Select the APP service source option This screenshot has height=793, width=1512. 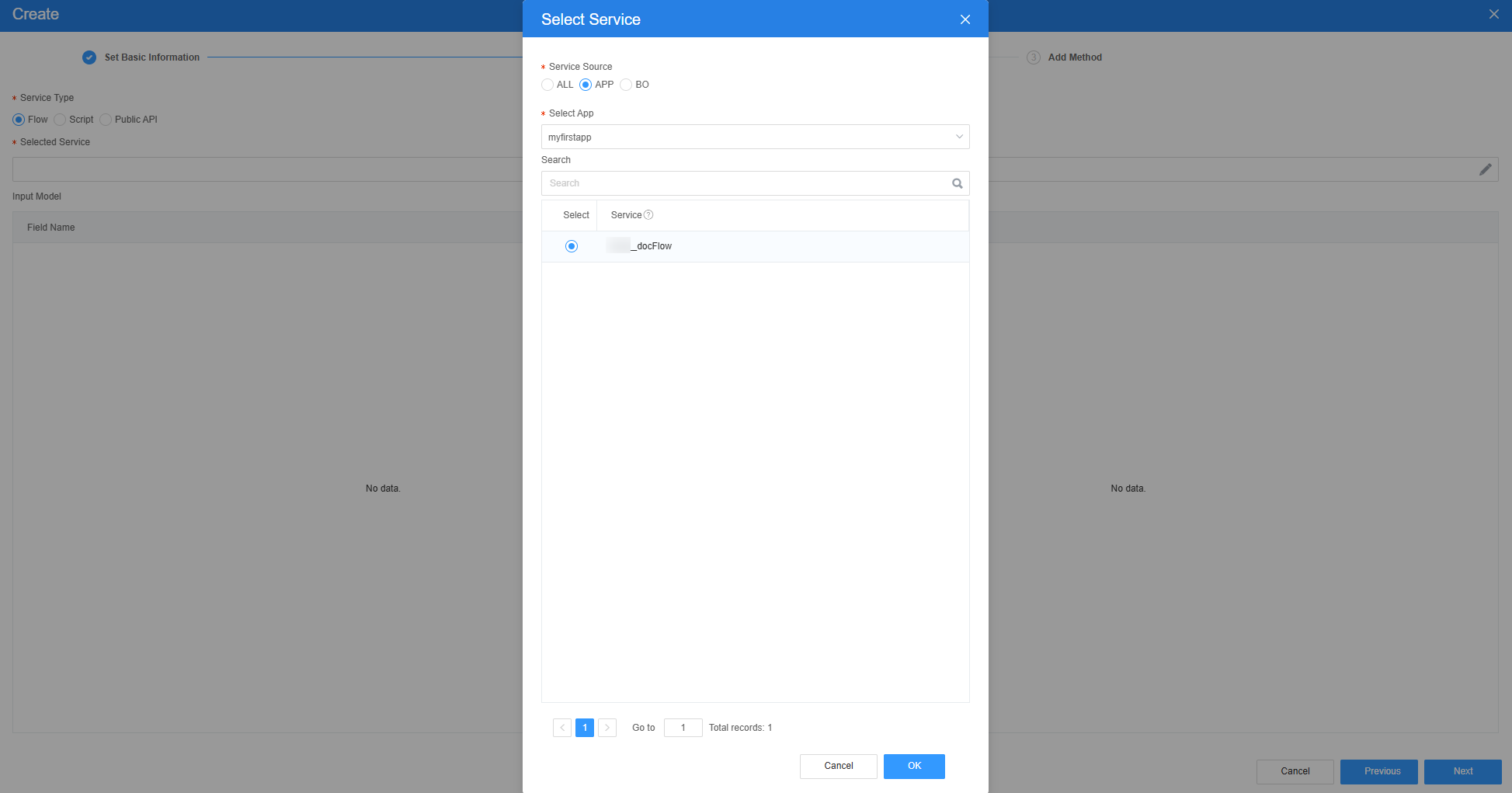tap(586, 85)
